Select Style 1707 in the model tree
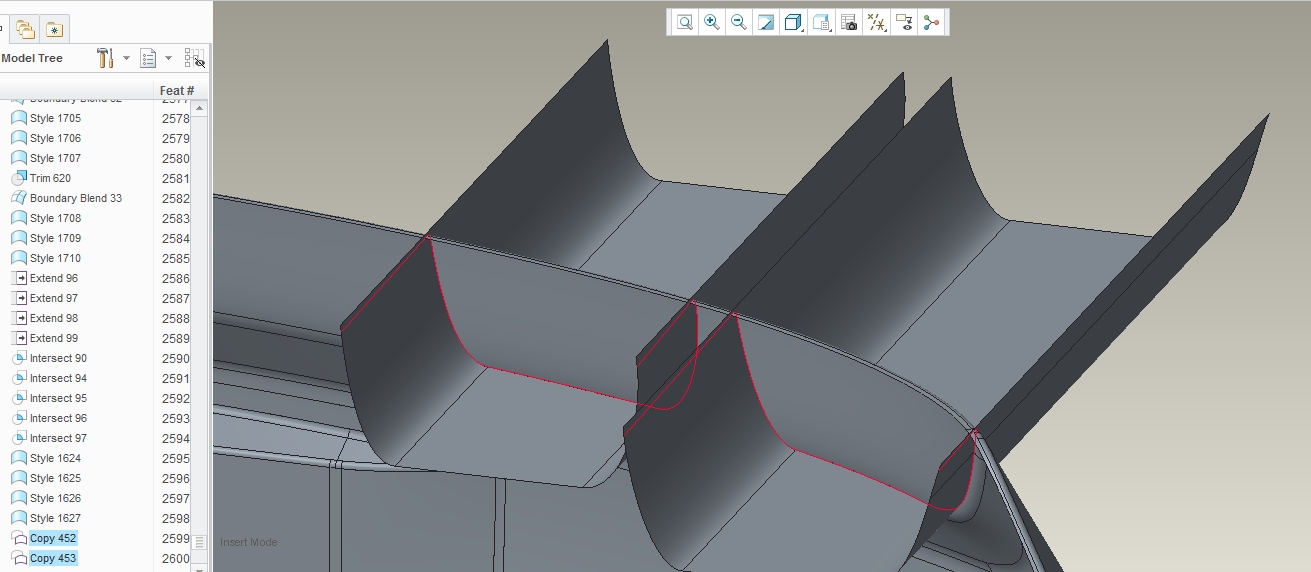1311x572 pixels. (x=55, y=158)
